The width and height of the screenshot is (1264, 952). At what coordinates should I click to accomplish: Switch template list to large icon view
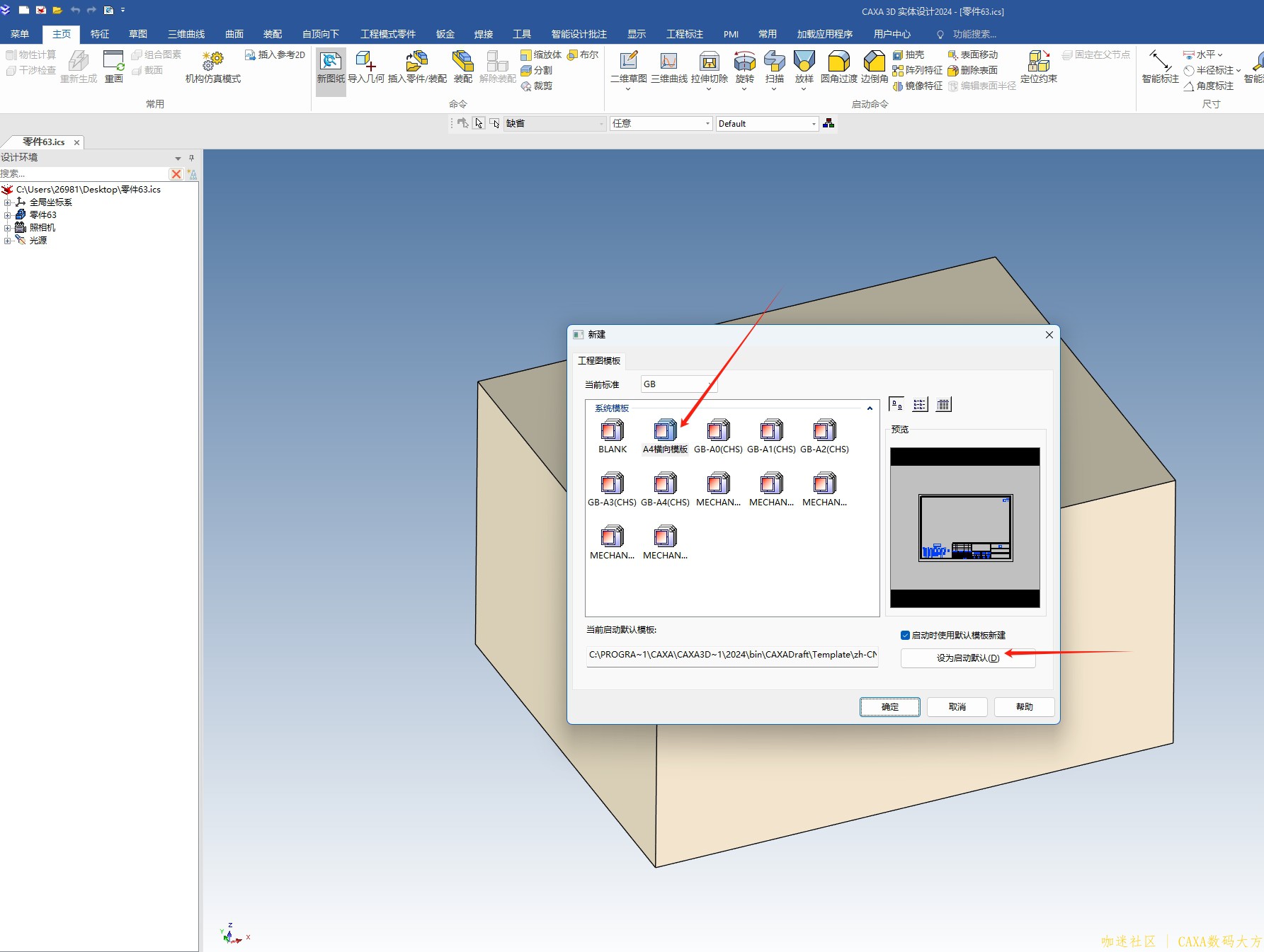896,405
